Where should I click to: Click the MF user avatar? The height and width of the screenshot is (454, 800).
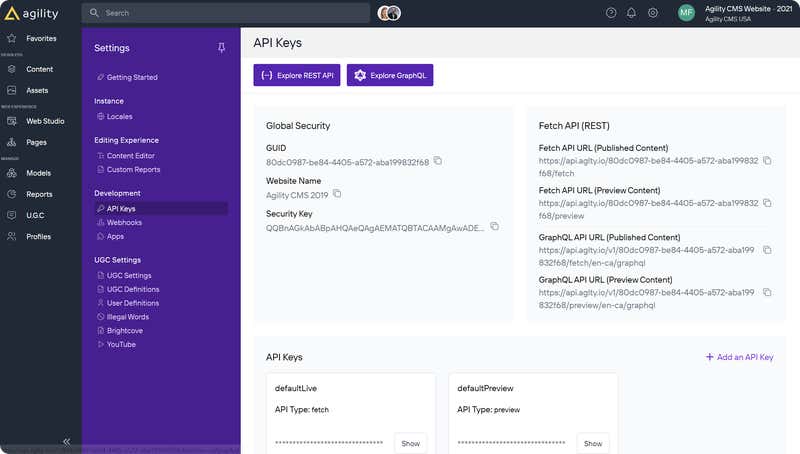(x=686, y=13)
